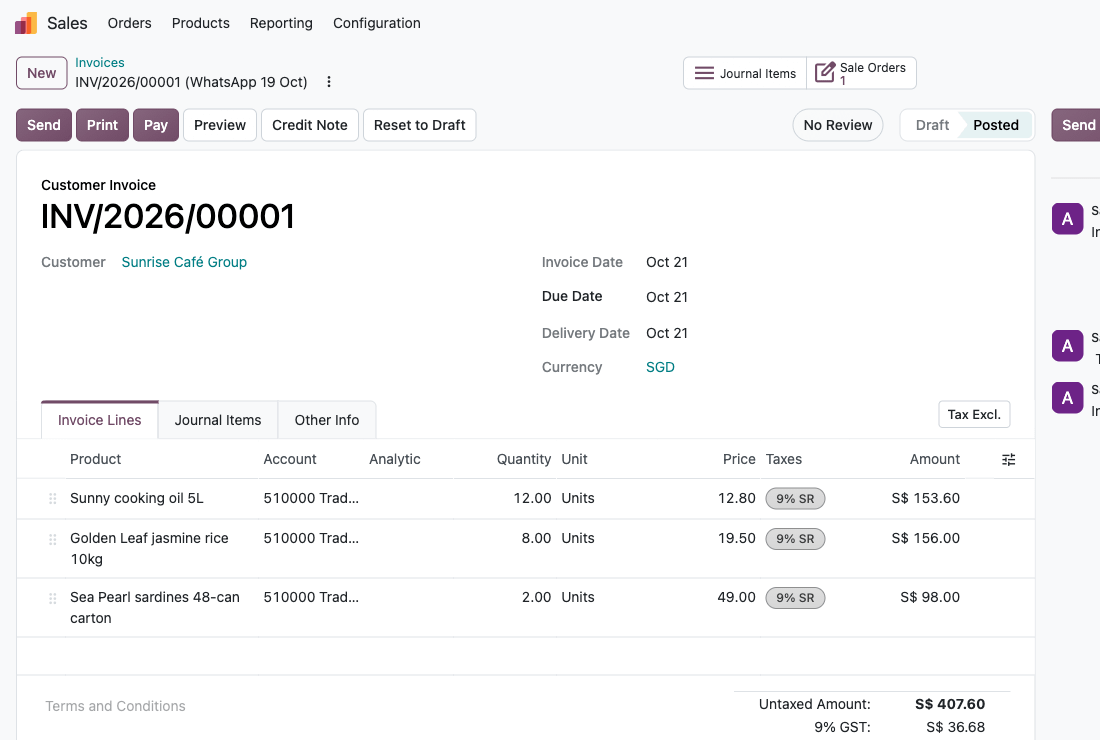Switch to the Journal Items tab

click(217, 420)
